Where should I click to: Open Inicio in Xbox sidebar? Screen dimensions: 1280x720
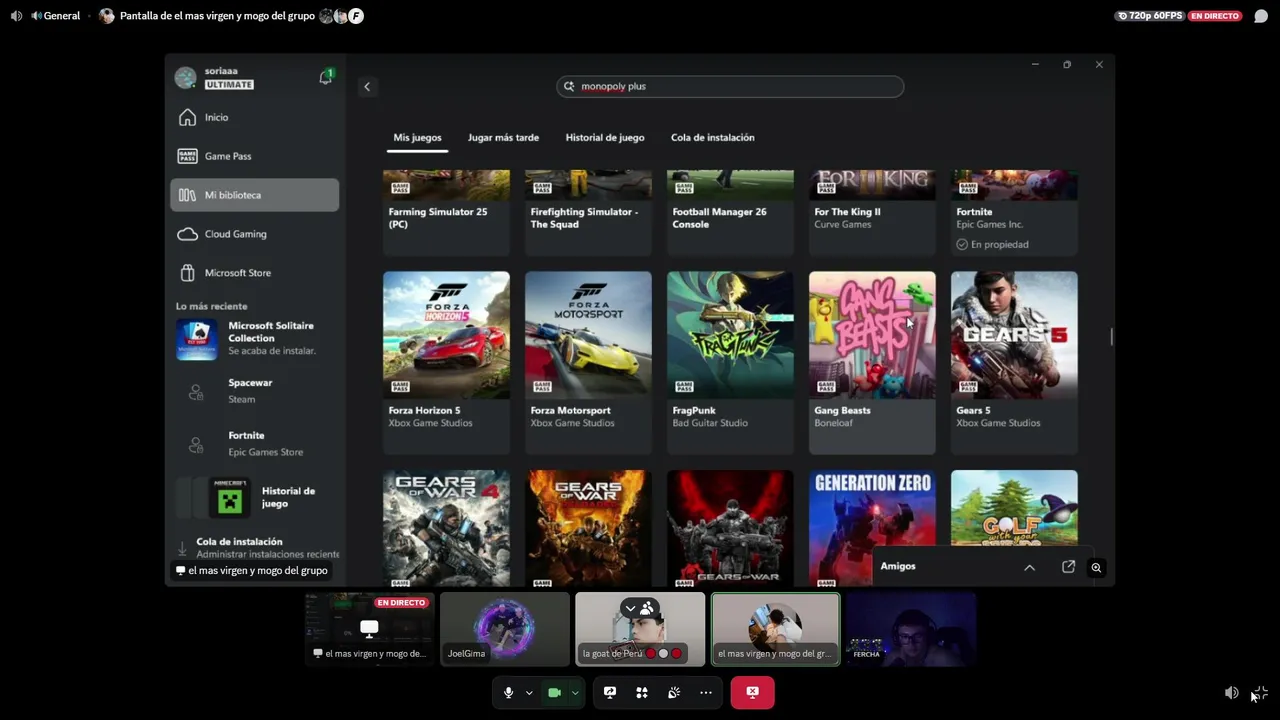pos(255,117)
